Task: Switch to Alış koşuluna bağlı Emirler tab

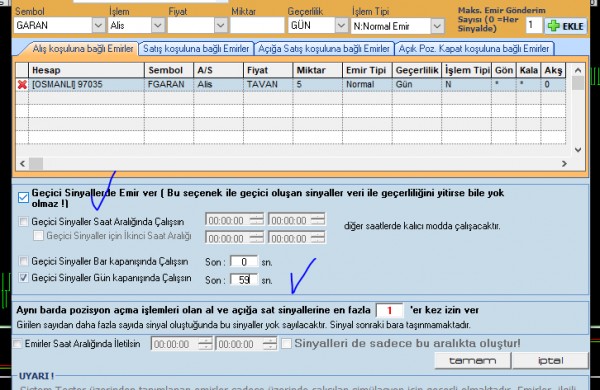Action: click(x=83, y=49)
